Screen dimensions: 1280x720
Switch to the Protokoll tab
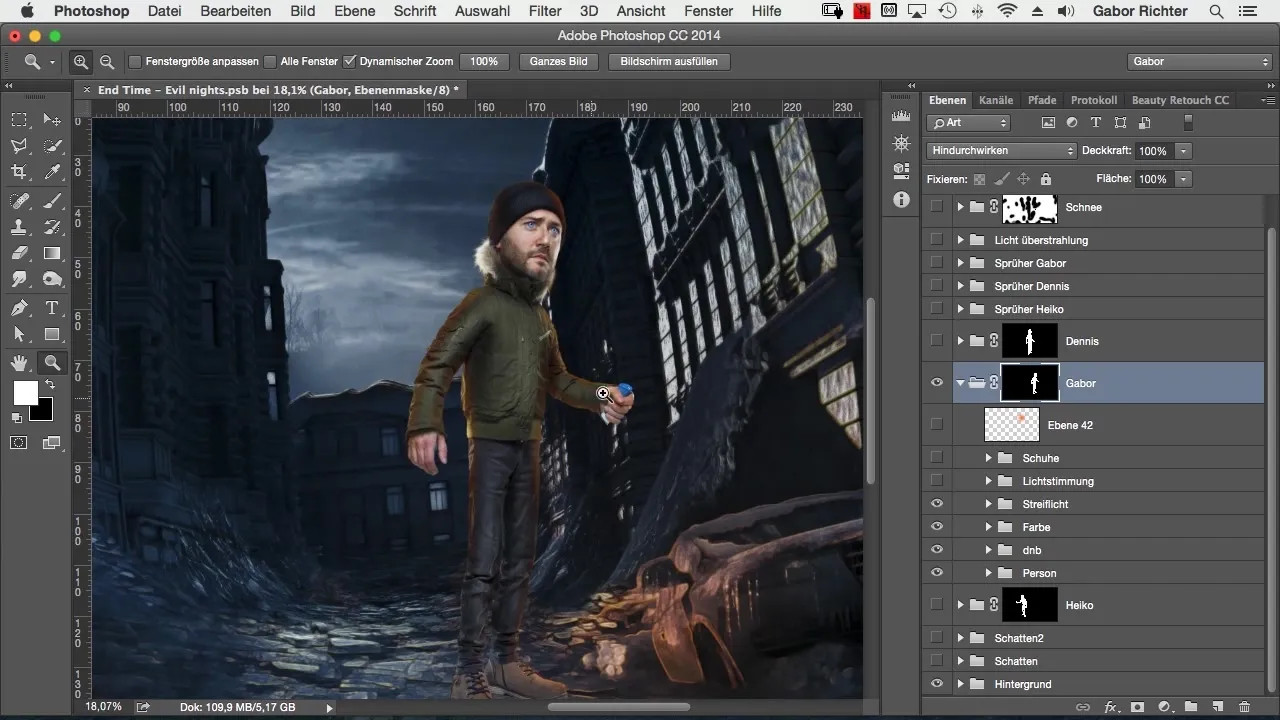point(1094,100)
